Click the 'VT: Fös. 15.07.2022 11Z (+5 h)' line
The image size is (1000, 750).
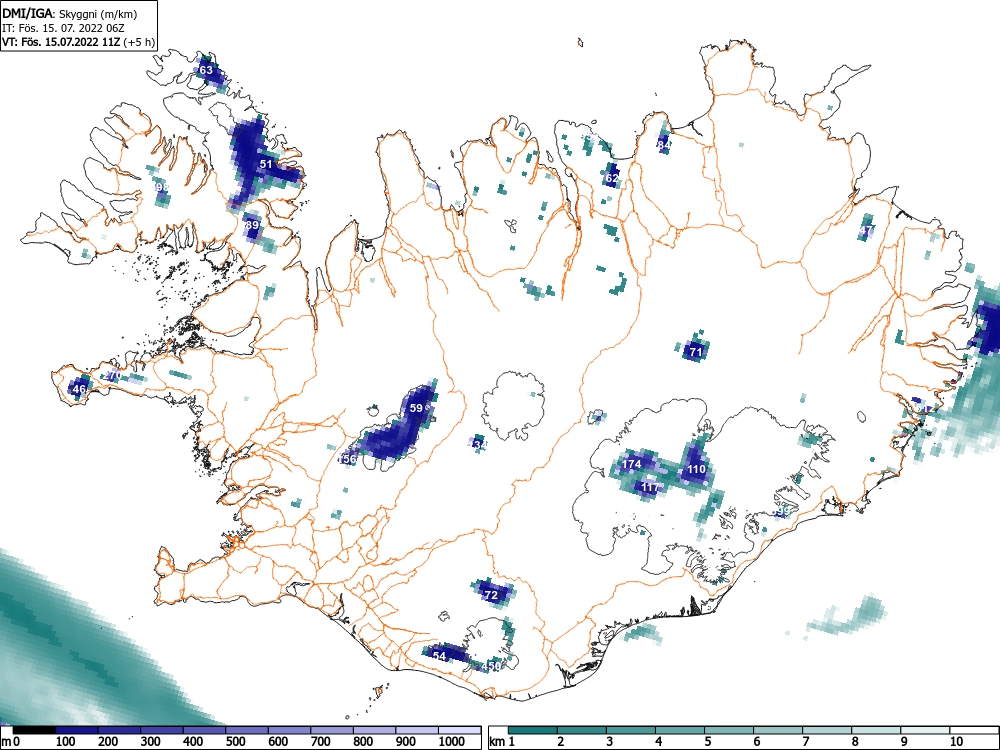click(78, 42)
